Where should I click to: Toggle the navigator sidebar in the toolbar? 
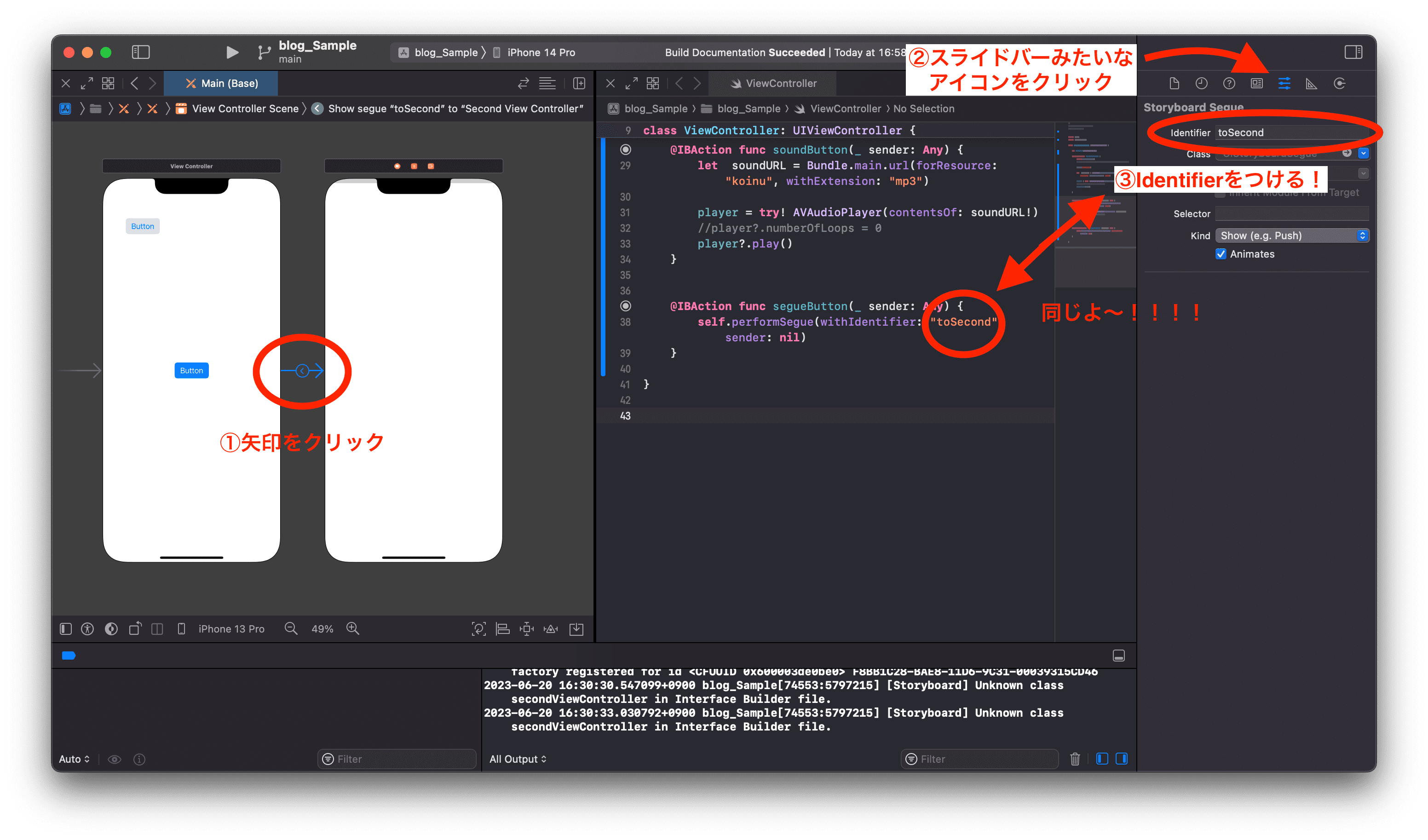click(x=140, y=52)
